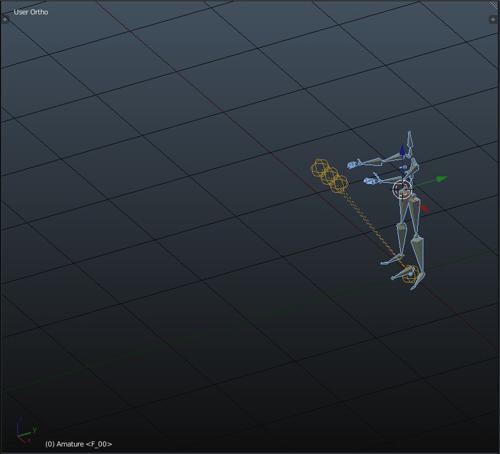This screenshot has width=500, height=454.
Task: Select the orange cluster of lamp spheres
Action: pos(330,175)
